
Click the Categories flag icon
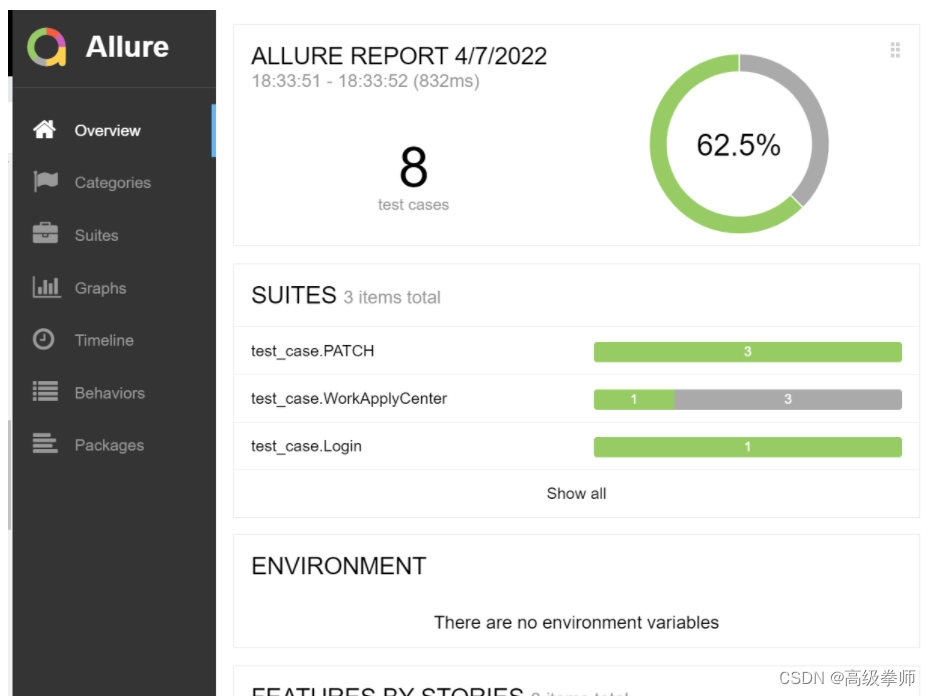tap(45, 182)
